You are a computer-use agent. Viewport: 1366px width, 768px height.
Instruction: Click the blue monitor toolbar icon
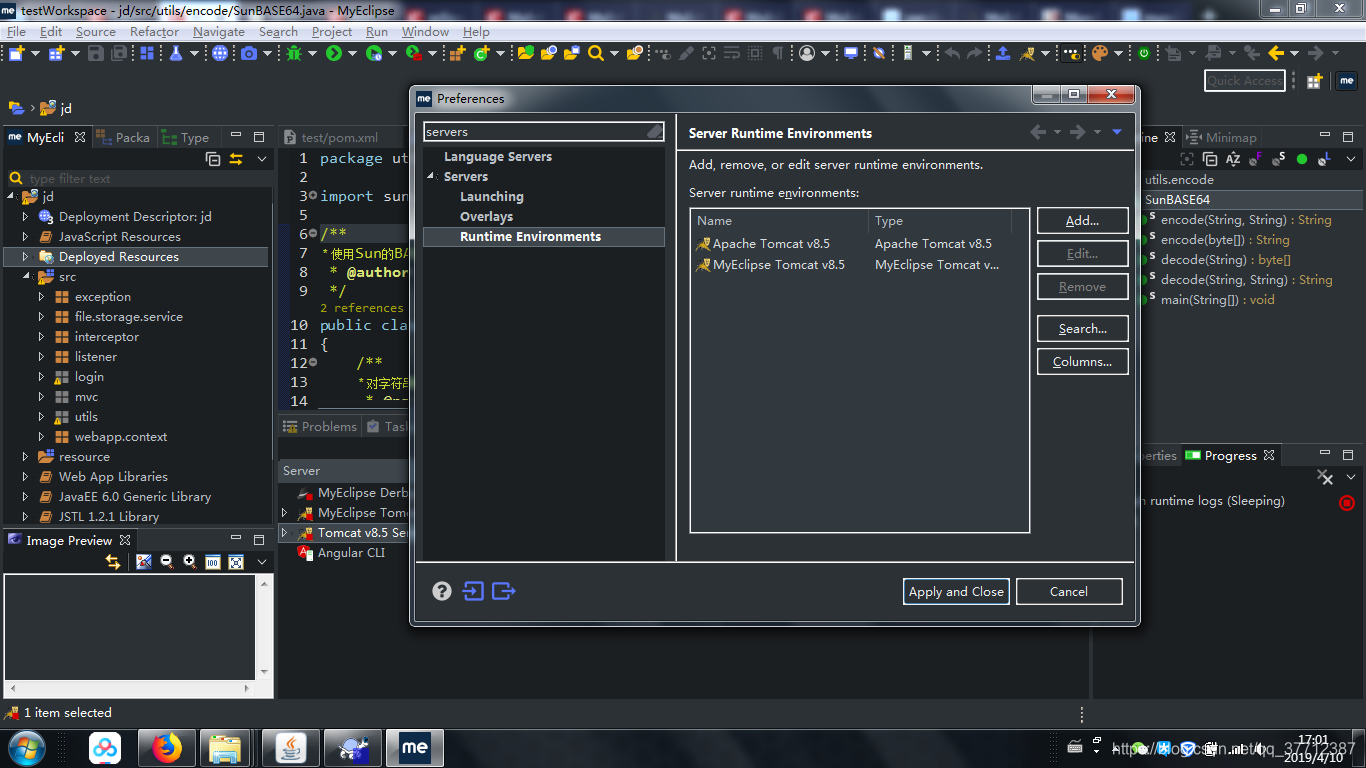(851, 53)
